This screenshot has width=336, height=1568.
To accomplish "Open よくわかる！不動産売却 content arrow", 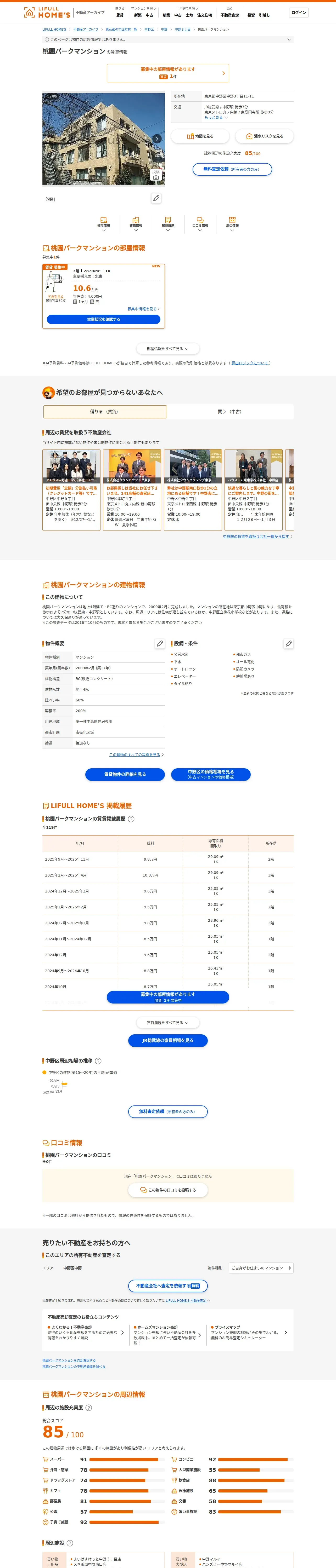I will [x=122, y=1333].
